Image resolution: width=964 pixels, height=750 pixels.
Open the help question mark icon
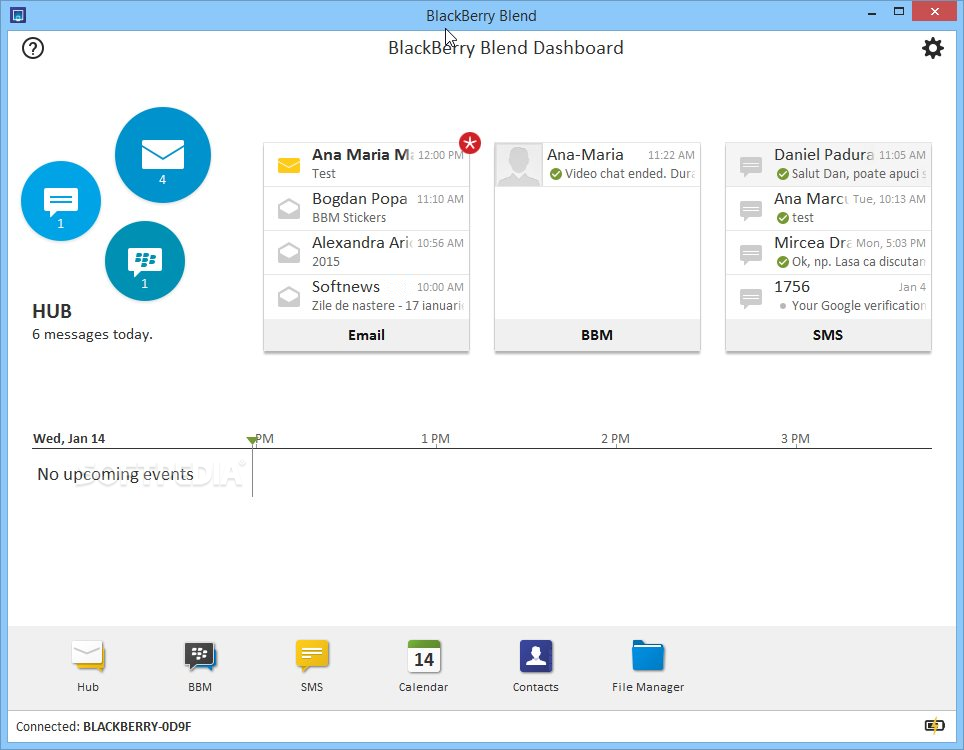click(x=33, y=48)
